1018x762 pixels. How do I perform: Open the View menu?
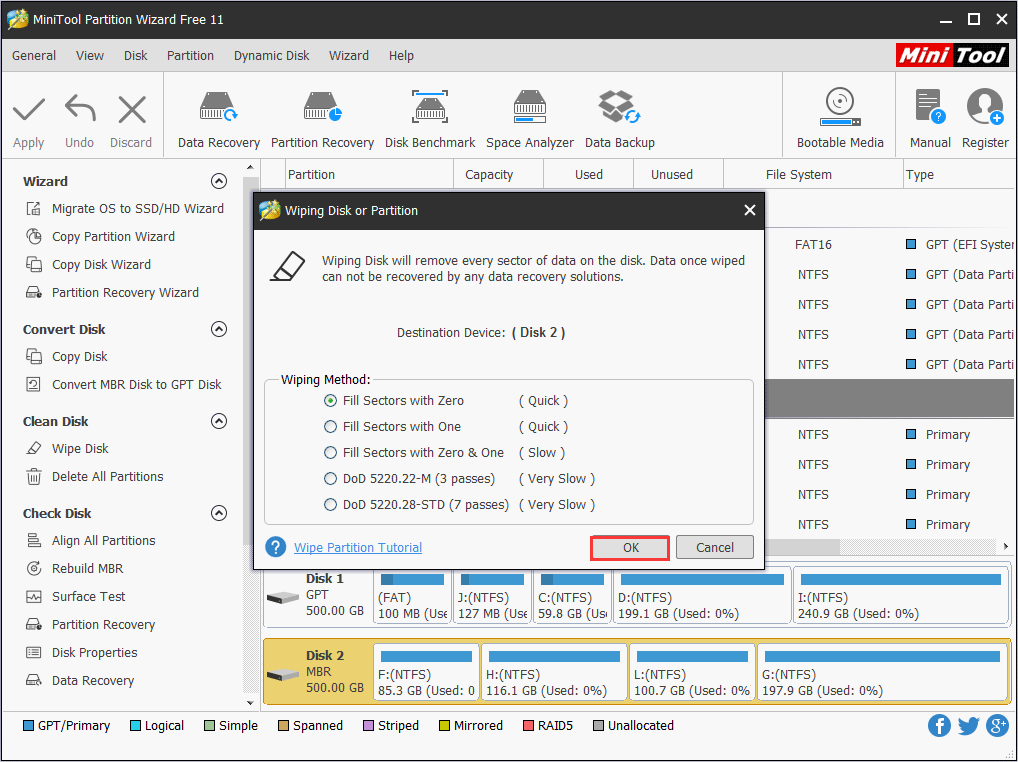[x=90, y=56]
